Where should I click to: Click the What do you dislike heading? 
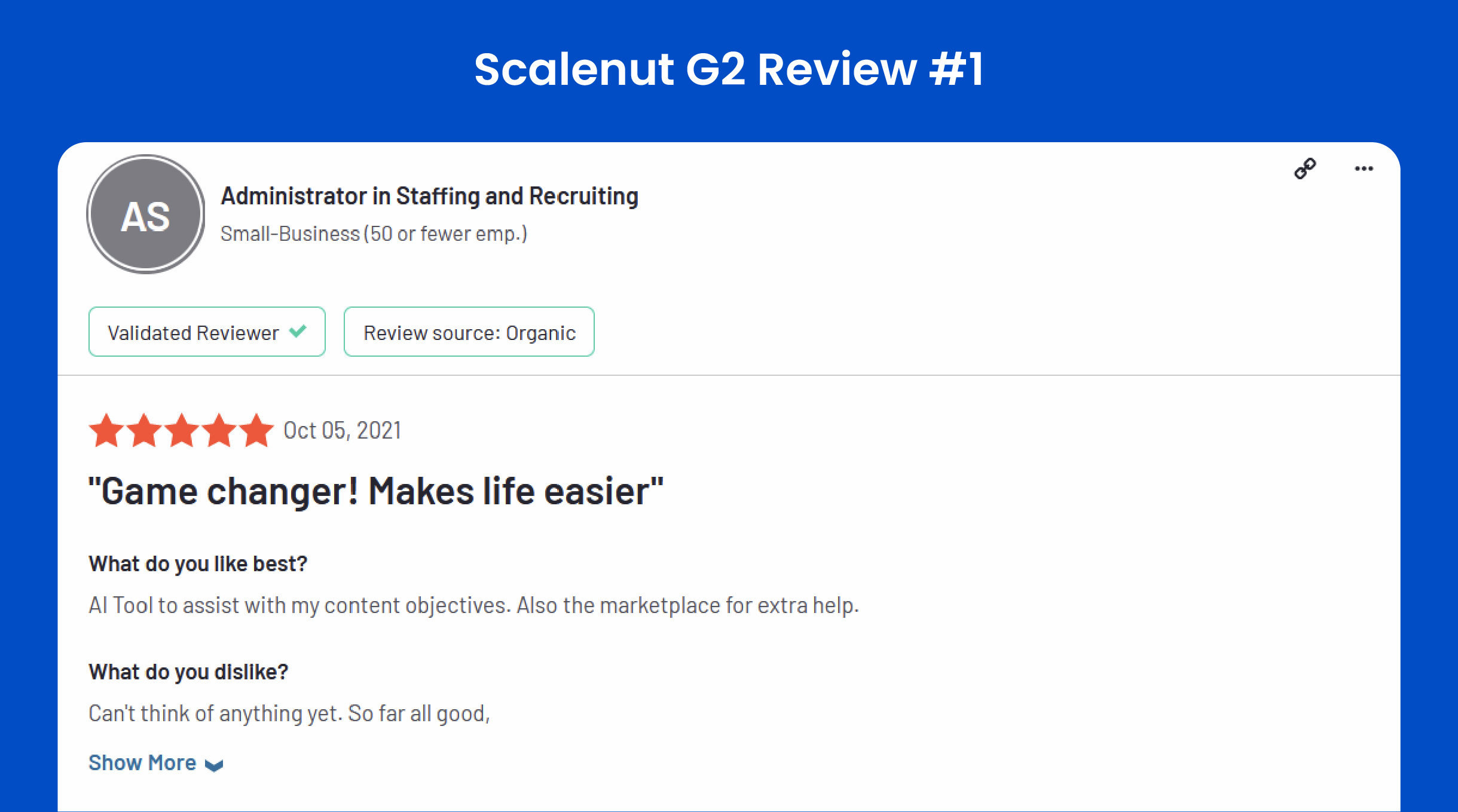click(188, 672)
